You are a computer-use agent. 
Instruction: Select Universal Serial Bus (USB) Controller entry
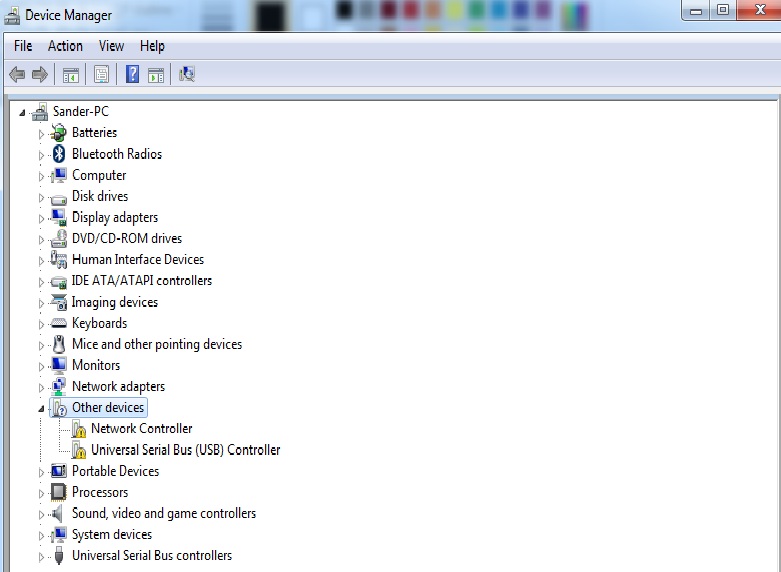[185, 450]
